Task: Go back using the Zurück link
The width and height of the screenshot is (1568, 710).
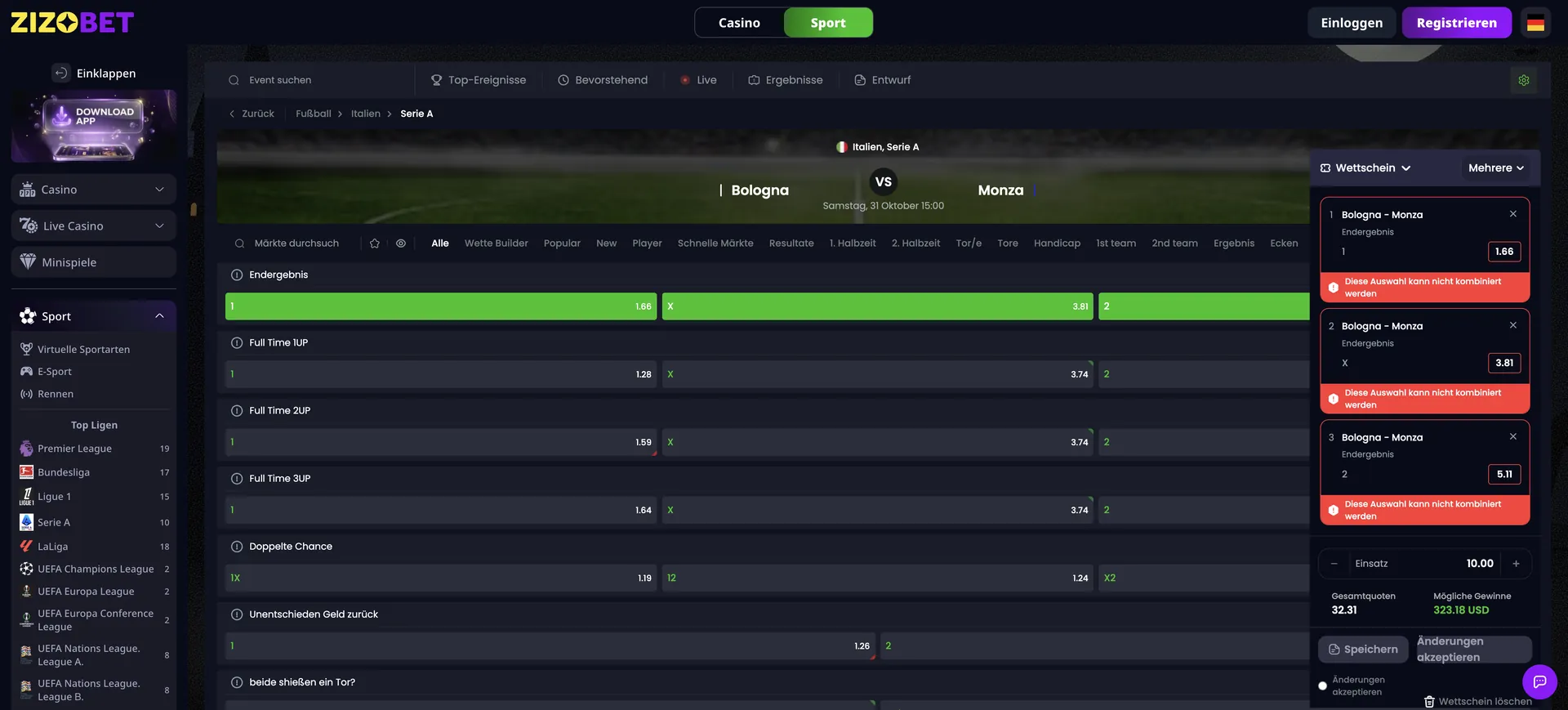Action: pos(252,114)
